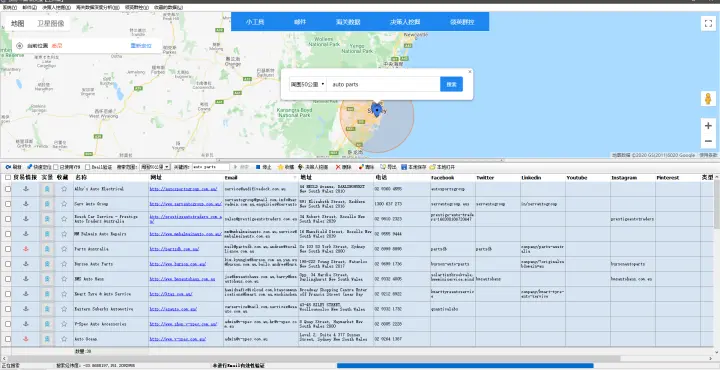Toggle fullscreen map view icon
This screenshot has height=370, width=720.
coord(708,23)
